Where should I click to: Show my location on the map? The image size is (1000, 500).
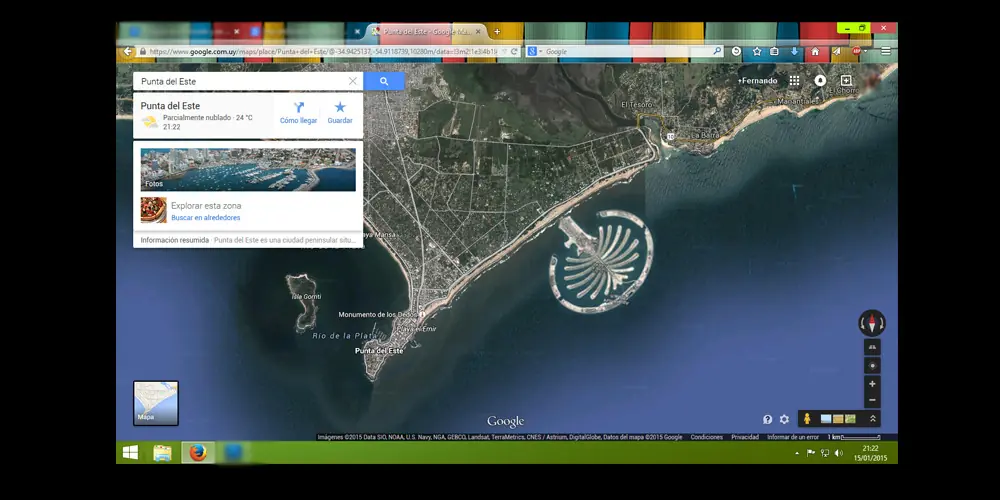[872, 365]
